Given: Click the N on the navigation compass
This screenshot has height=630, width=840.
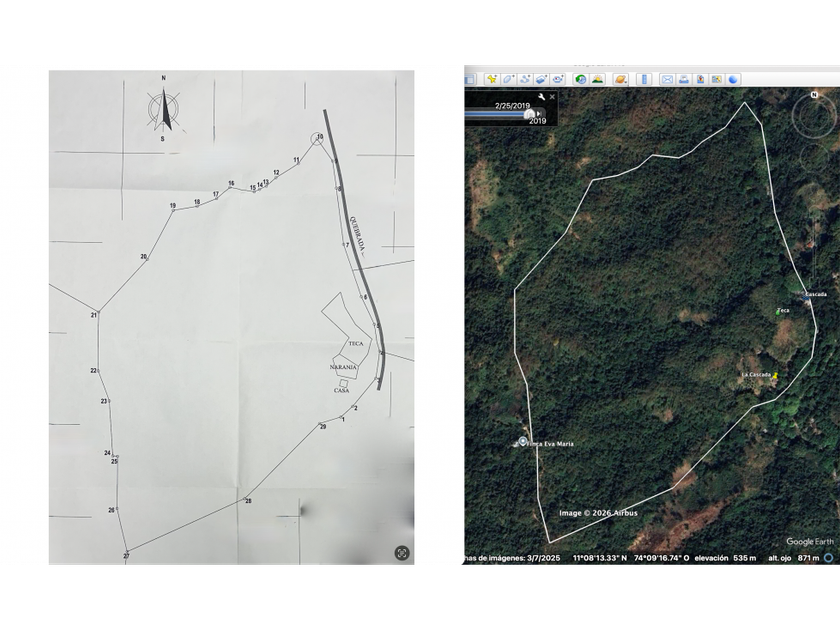Looking at the screenshot, I should pyautogui.click(x=814, y=95).
